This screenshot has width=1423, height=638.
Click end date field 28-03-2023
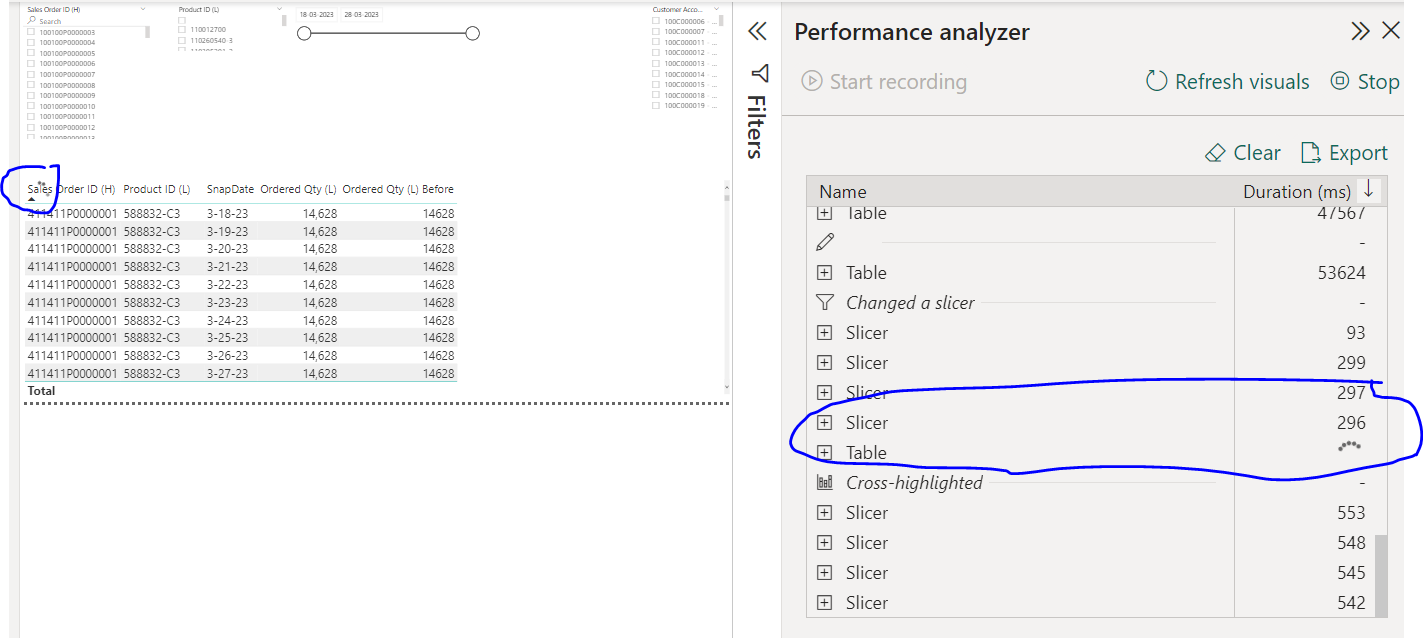(361, 15)
